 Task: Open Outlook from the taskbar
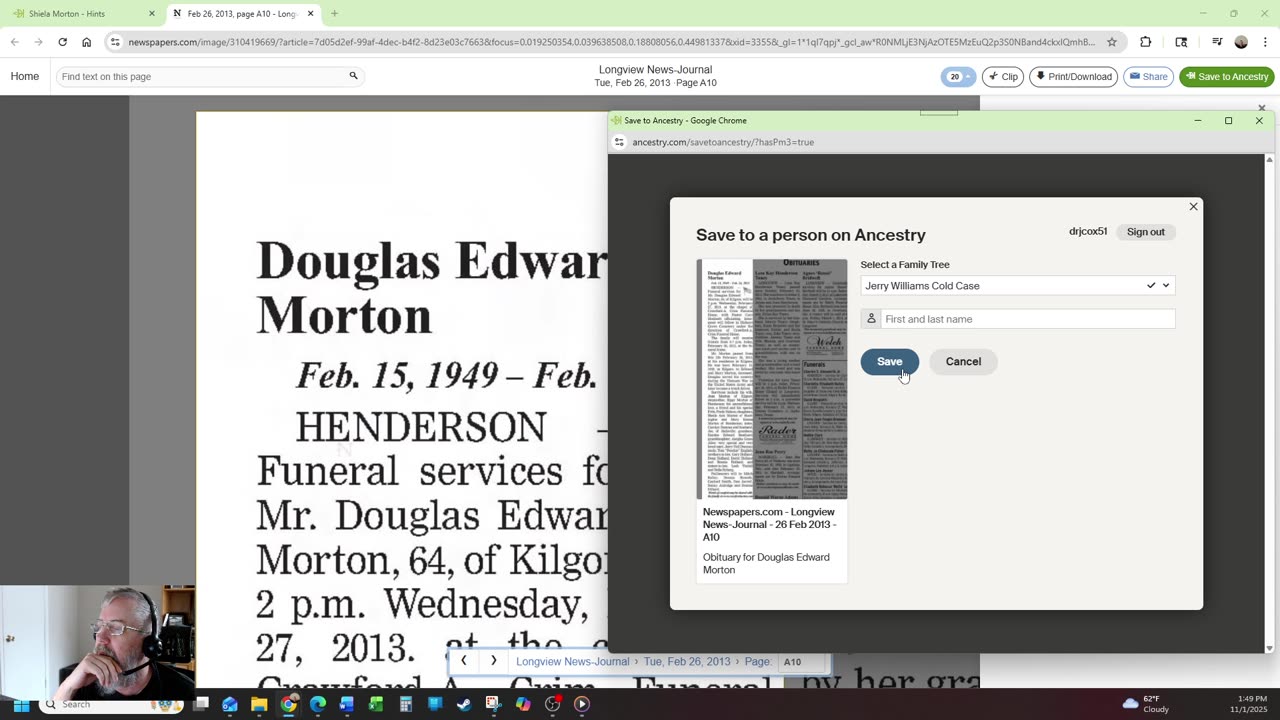pos(230,704)
